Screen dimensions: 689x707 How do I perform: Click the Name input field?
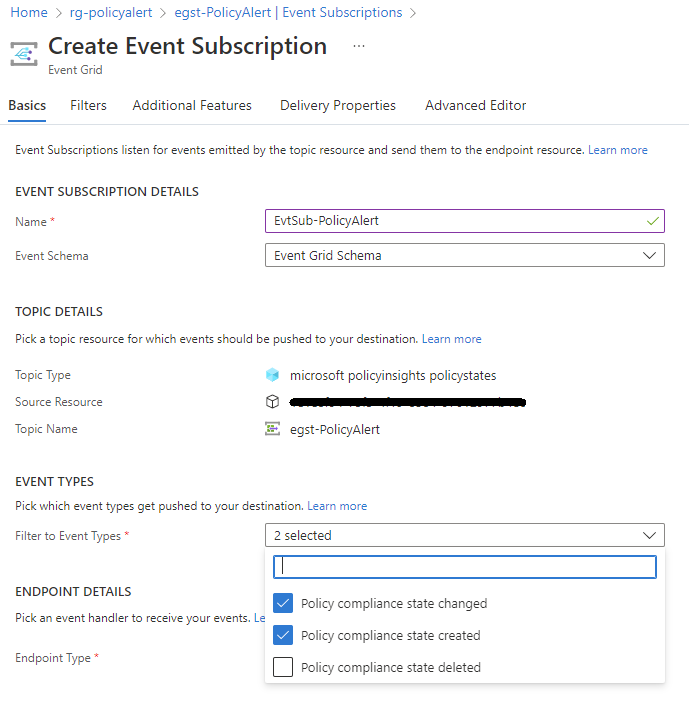(x=465, y=221)
